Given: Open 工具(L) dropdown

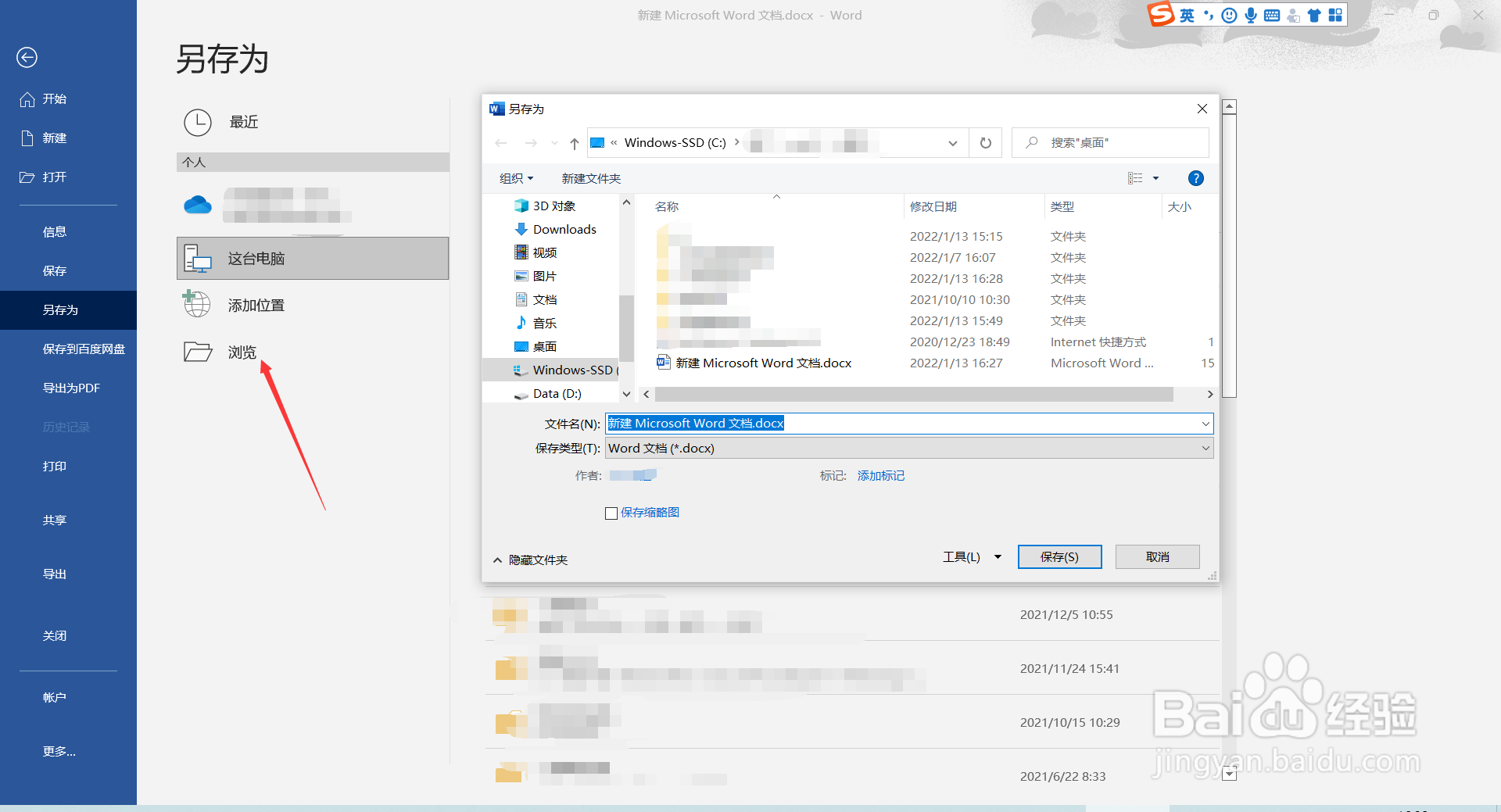Looking at the screenshot, I should click(x=972, y=557).
